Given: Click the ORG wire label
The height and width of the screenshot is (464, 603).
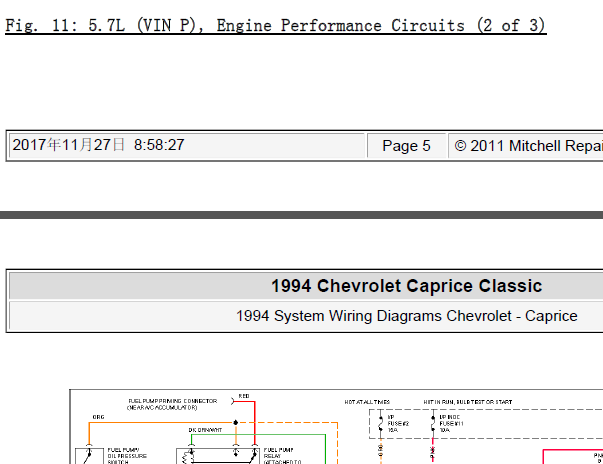Looking at the screenshot, I should click(98, 417).
